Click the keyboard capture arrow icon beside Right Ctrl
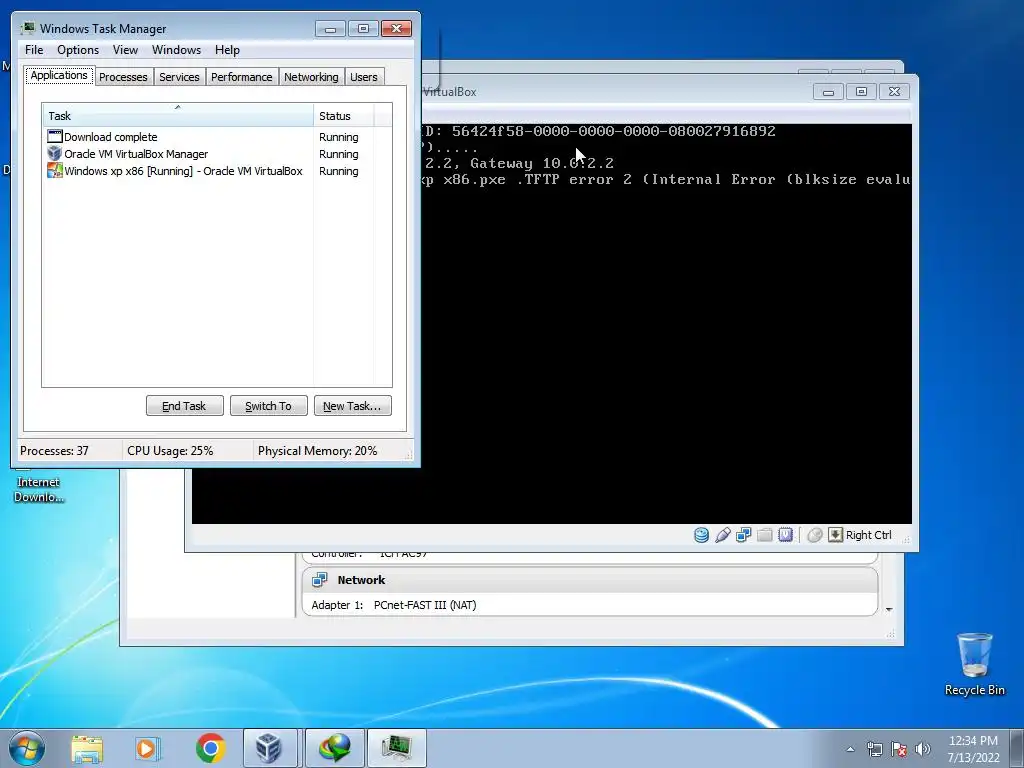 coord(835,535)
